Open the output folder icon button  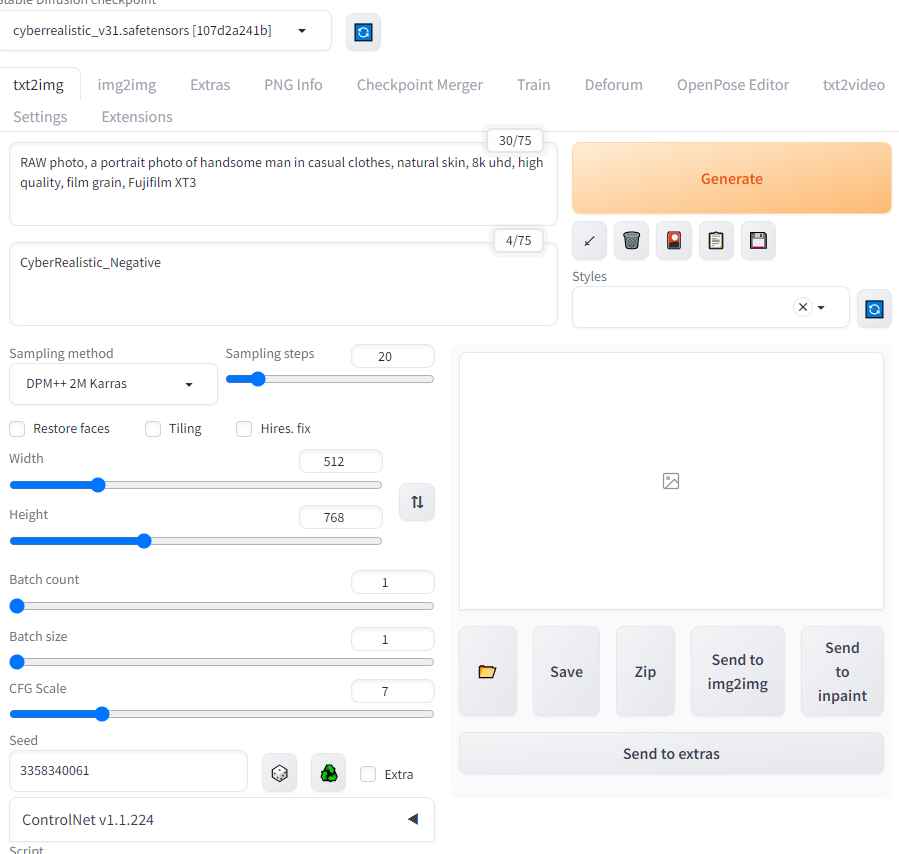click(487, 671)
